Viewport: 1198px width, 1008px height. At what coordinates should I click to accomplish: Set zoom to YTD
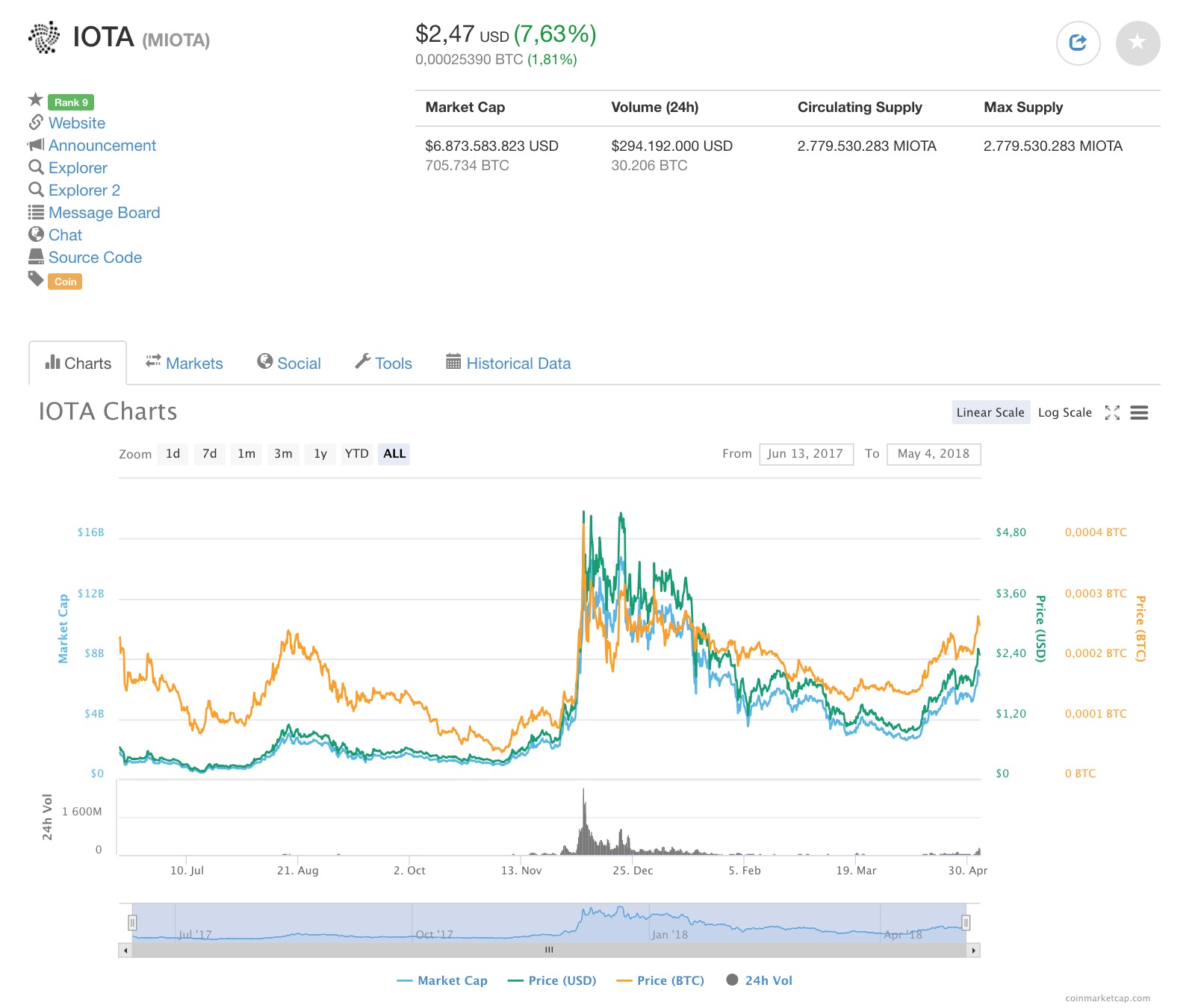(x=356, y=454)
